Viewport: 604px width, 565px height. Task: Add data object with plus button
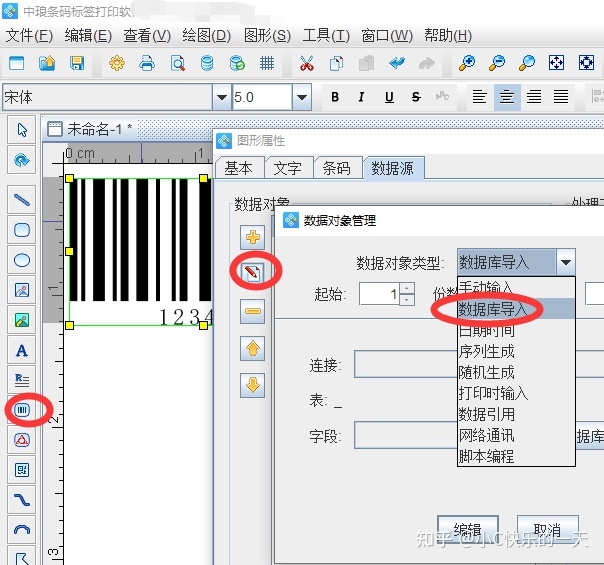click(253, 237)
